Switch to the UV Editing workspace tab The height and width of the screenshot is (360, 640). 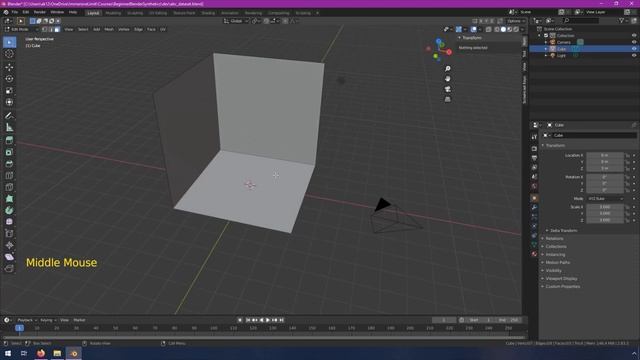point(158,13)
